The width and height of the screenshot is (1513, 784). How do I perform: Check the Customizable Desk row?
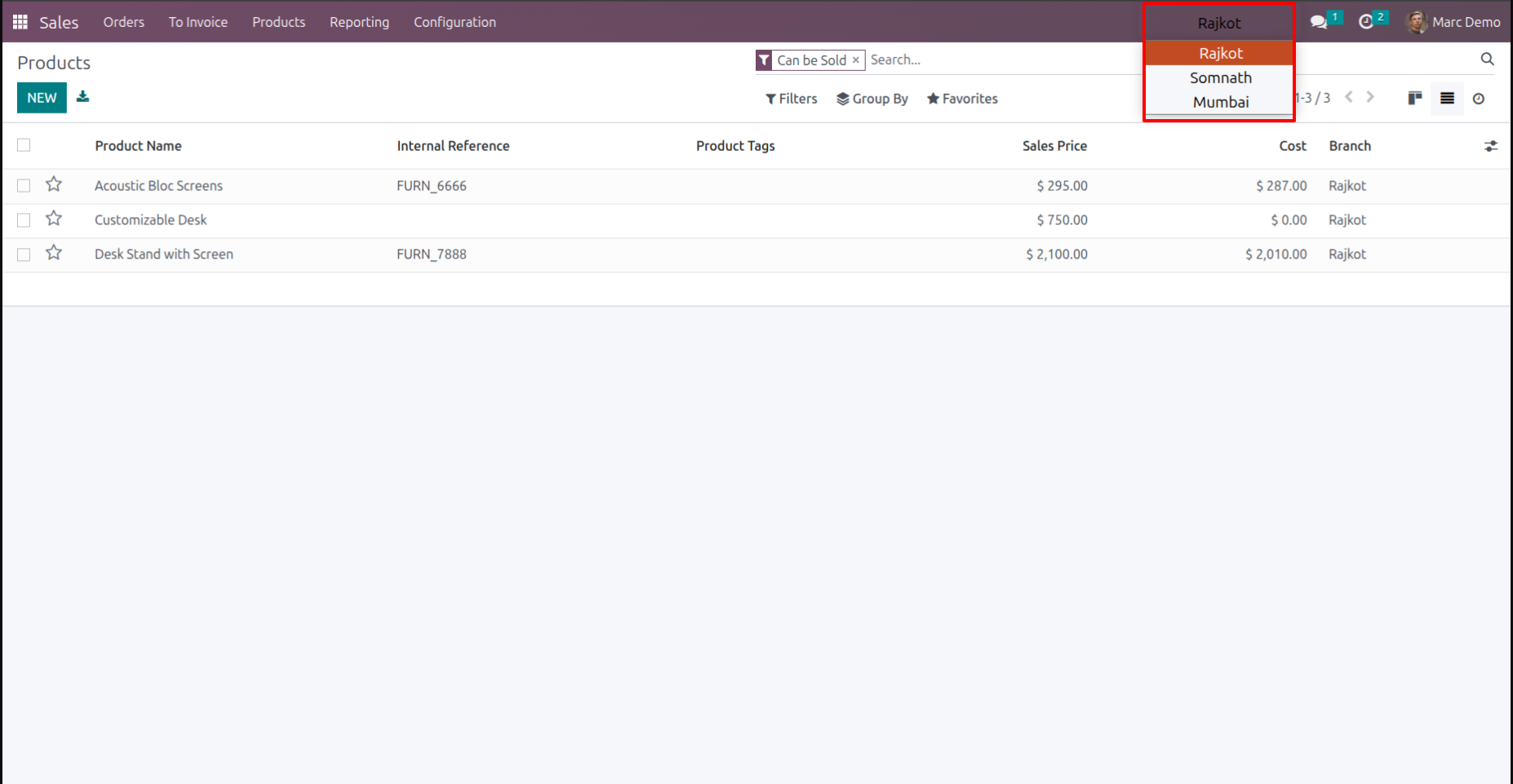pos(24,220)
